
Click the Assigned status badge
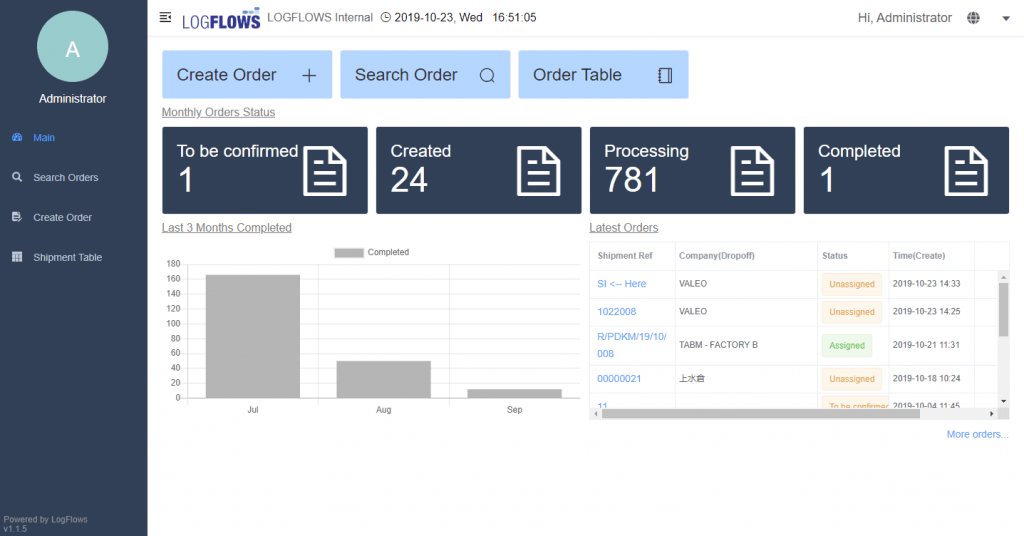pyautogui.click(x=846, y=345)
